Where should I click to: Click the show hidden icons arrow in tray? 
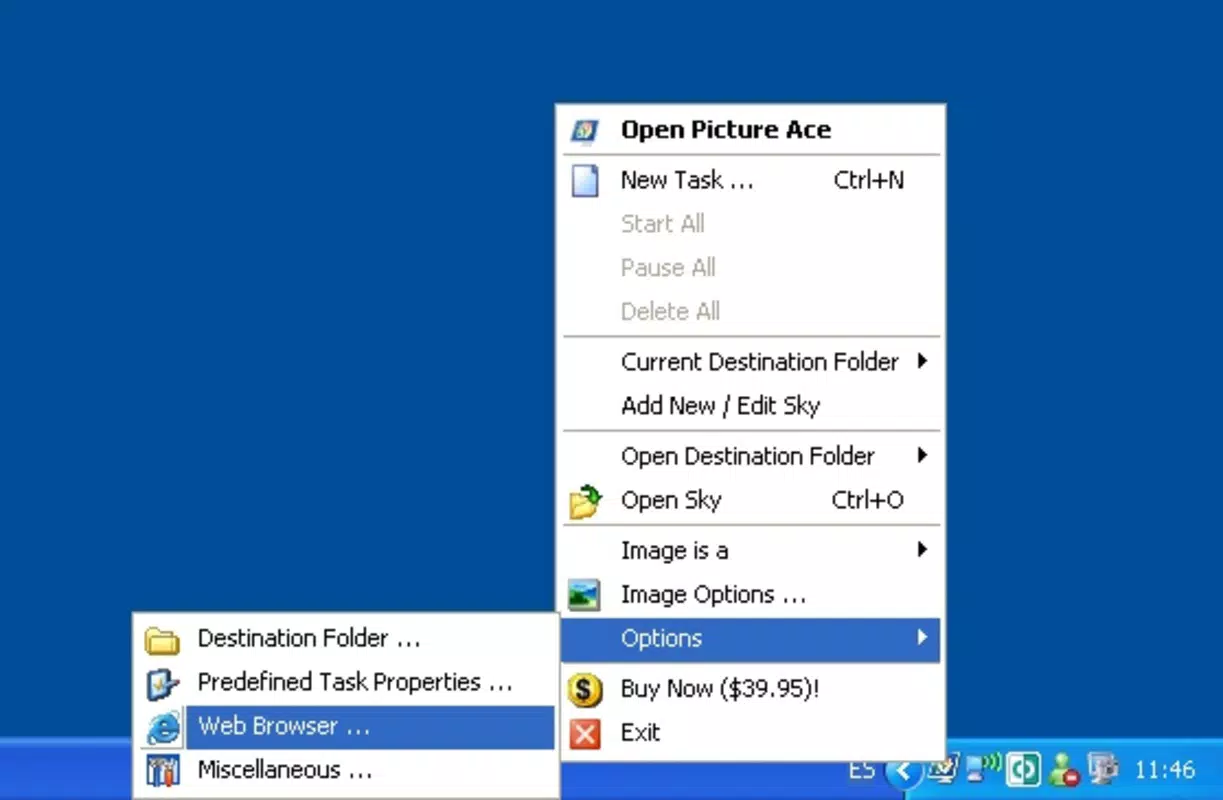tap(903, 770)
